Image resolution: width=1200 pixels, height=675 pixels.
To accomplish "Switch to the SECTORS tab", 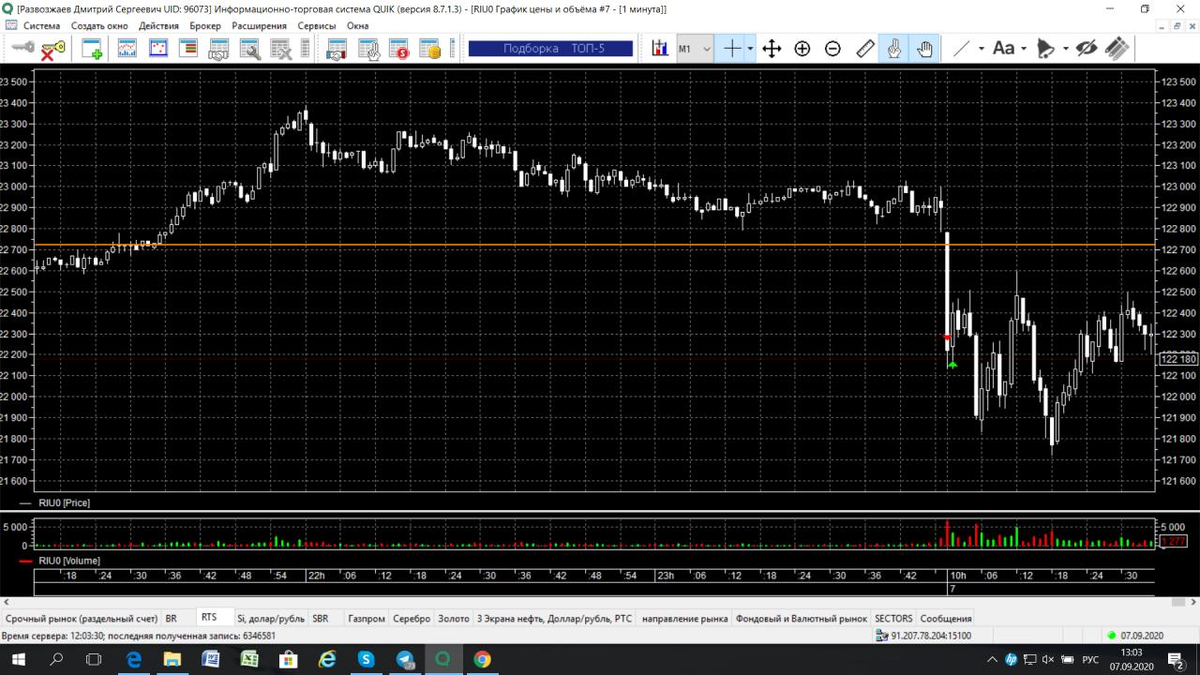I will pyautogui.click(x=894, y=619).
